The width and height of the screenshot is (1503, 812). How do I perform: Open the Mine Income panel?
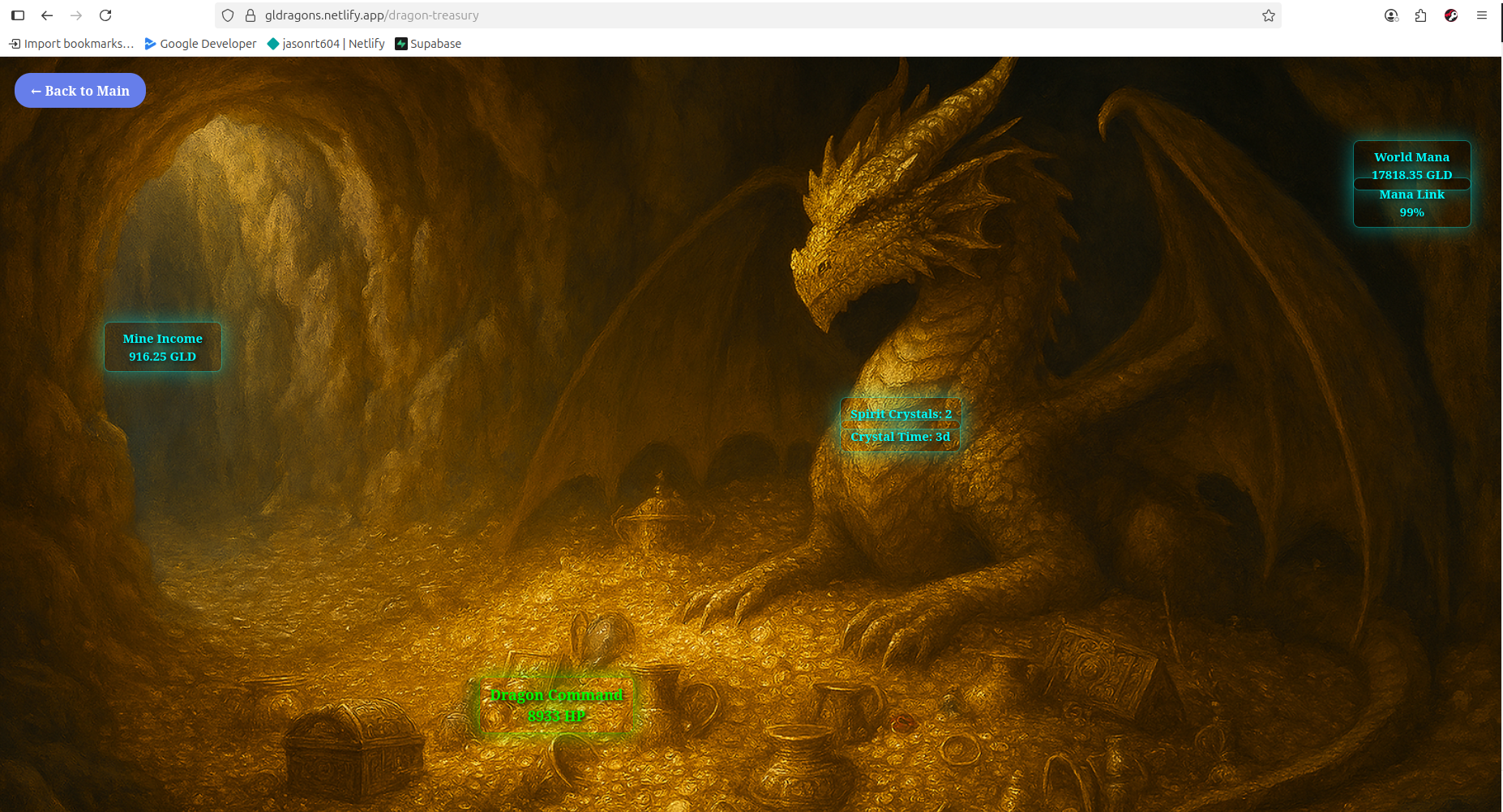tap(163, 348)
